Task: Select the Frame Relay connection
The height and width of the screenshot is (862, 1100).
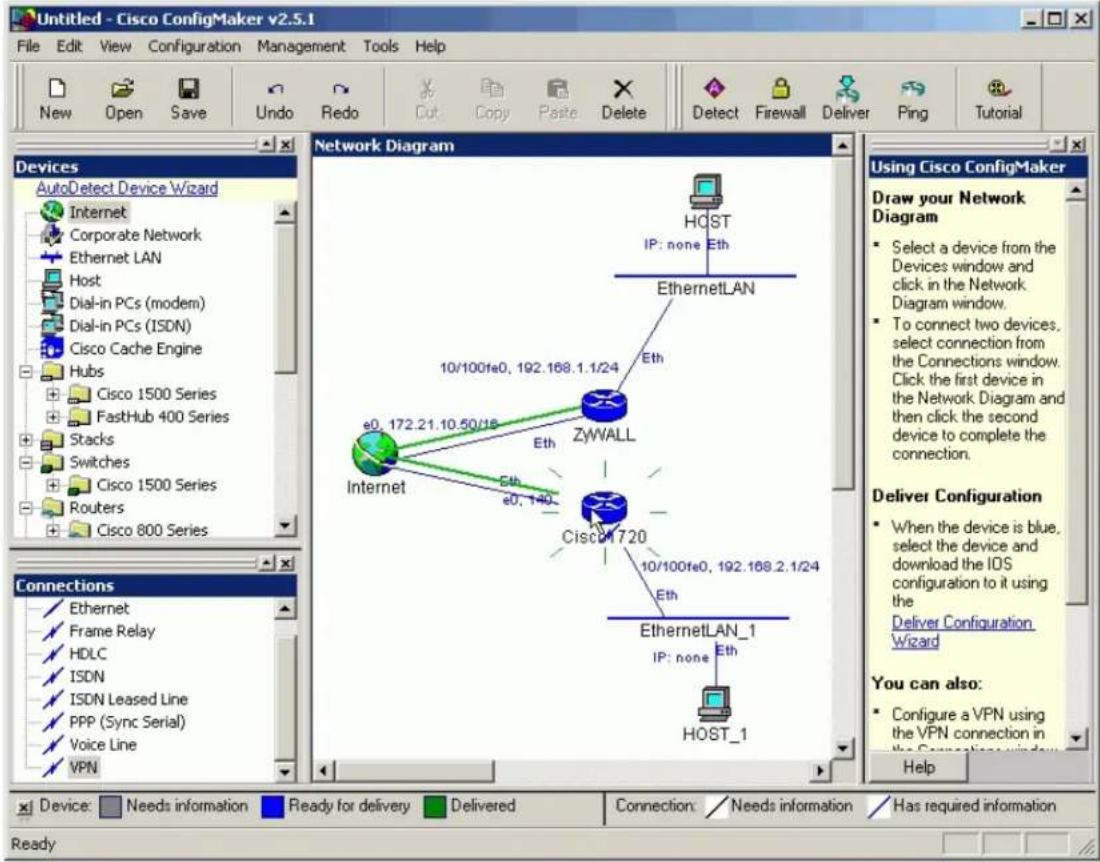Action: [112, 631]
